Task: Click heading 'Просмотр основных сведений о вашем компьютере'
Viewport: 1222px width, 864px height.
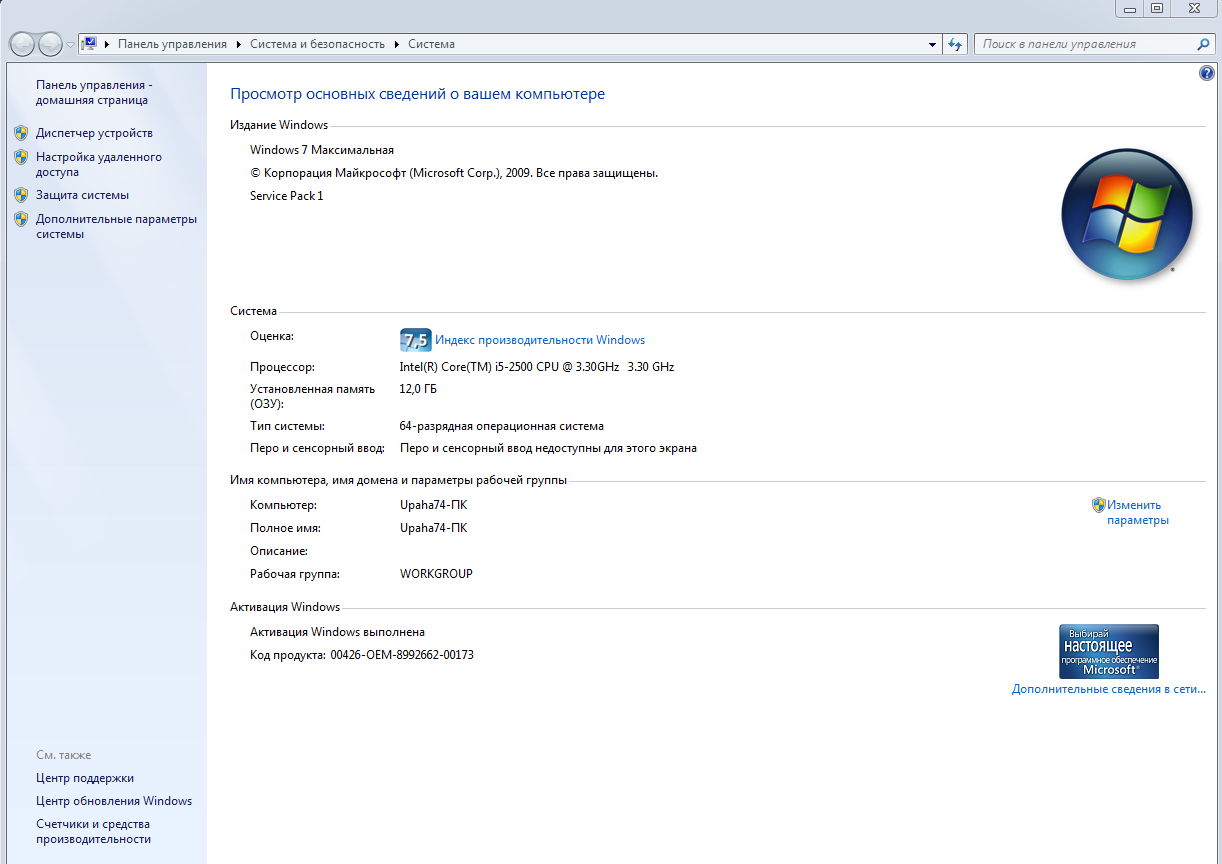Action: click(418, 94)
